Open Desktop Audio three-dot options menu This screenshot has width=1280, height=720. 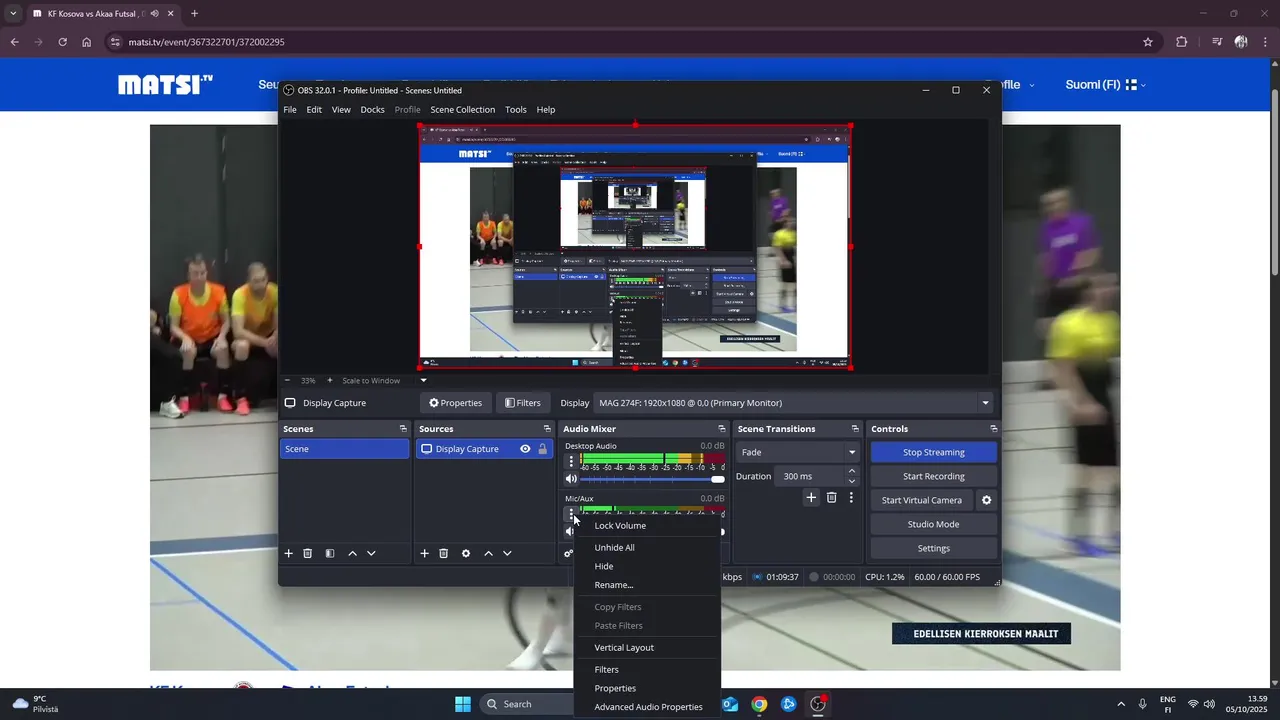tap(571, 461)
